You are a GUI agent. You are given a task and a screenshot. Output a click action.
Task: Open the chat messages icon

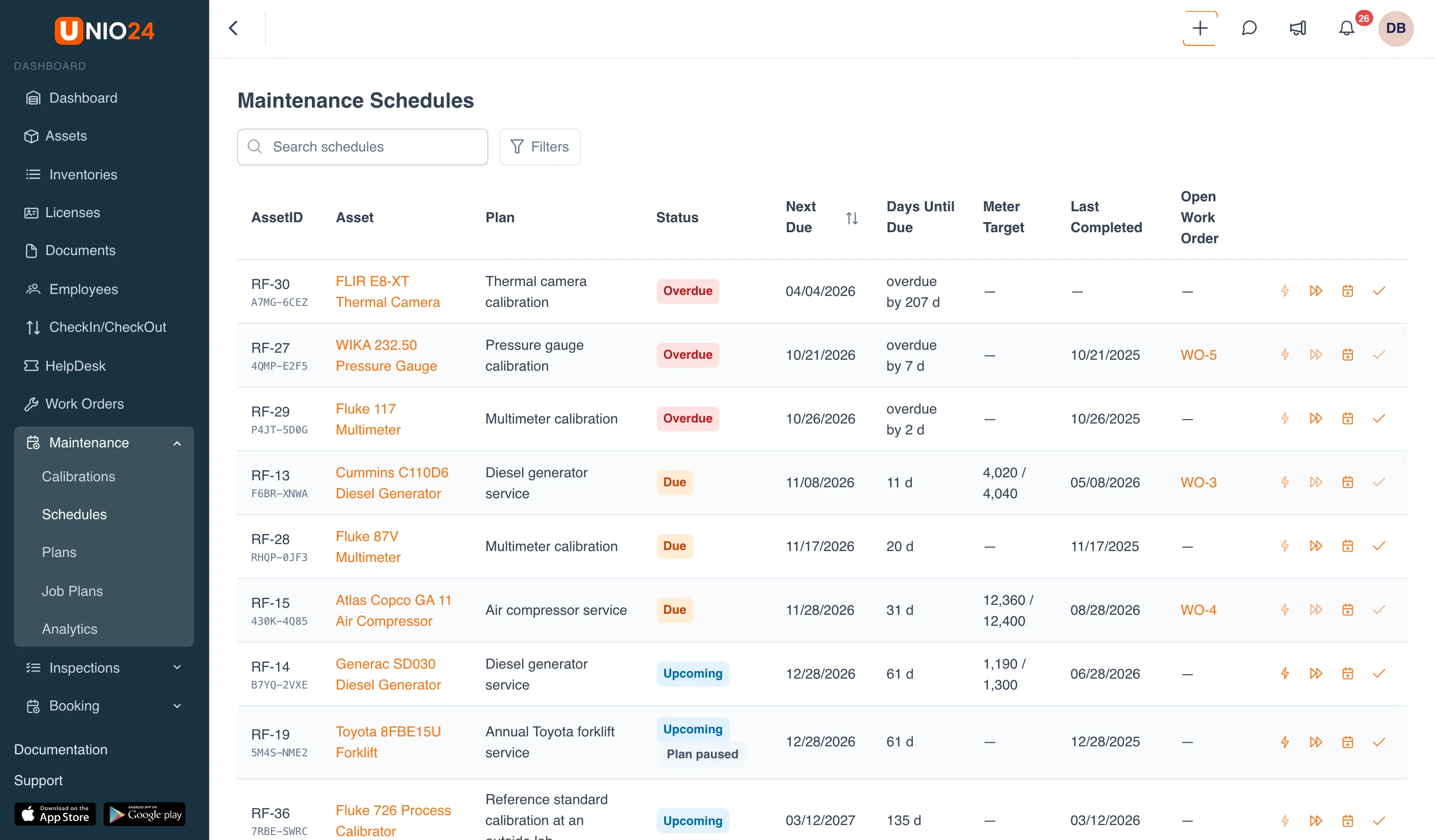[1249, 28]
